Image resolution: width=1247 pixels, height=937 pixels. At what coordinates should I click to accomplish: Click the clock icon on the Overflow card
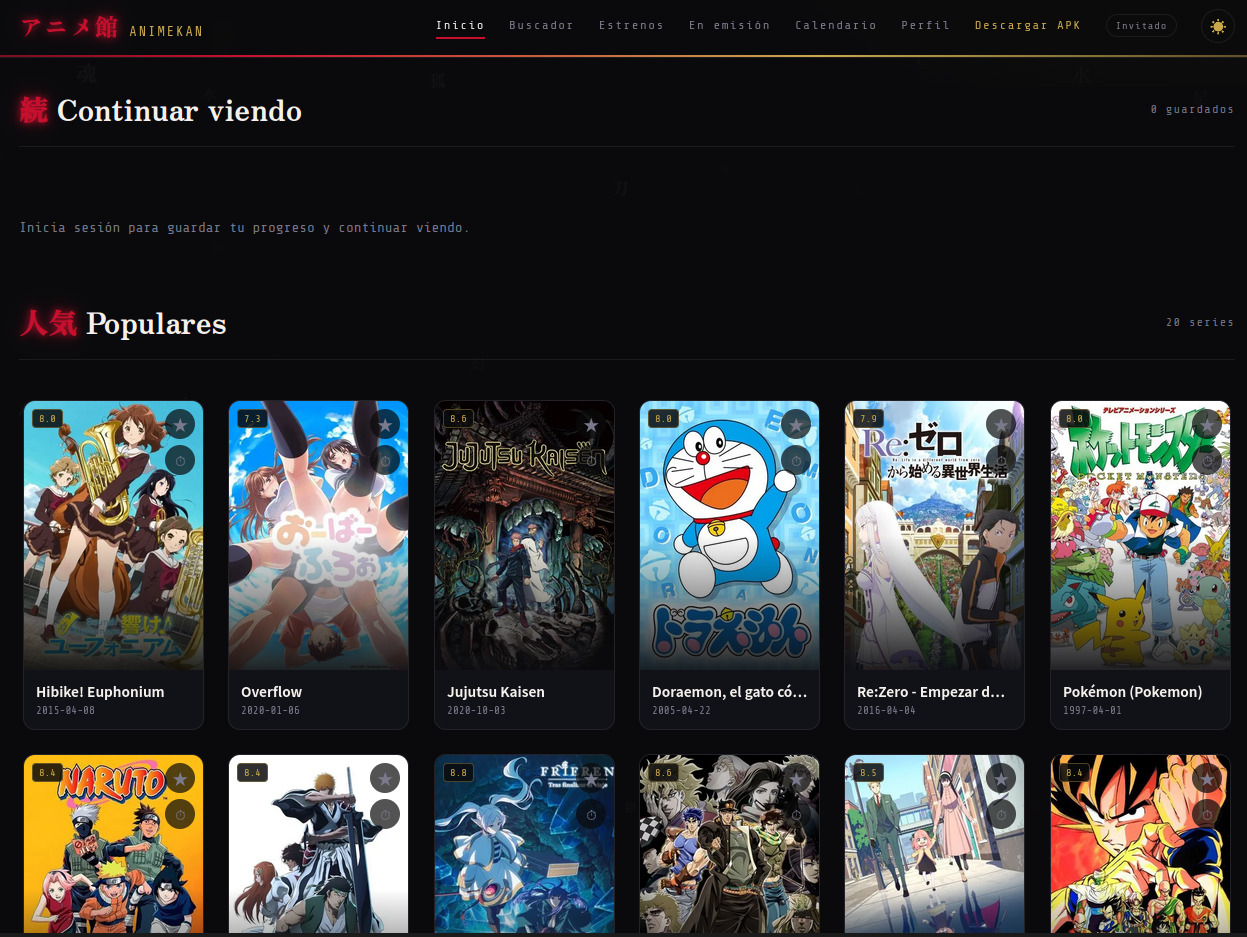click(x=385, y=460)
